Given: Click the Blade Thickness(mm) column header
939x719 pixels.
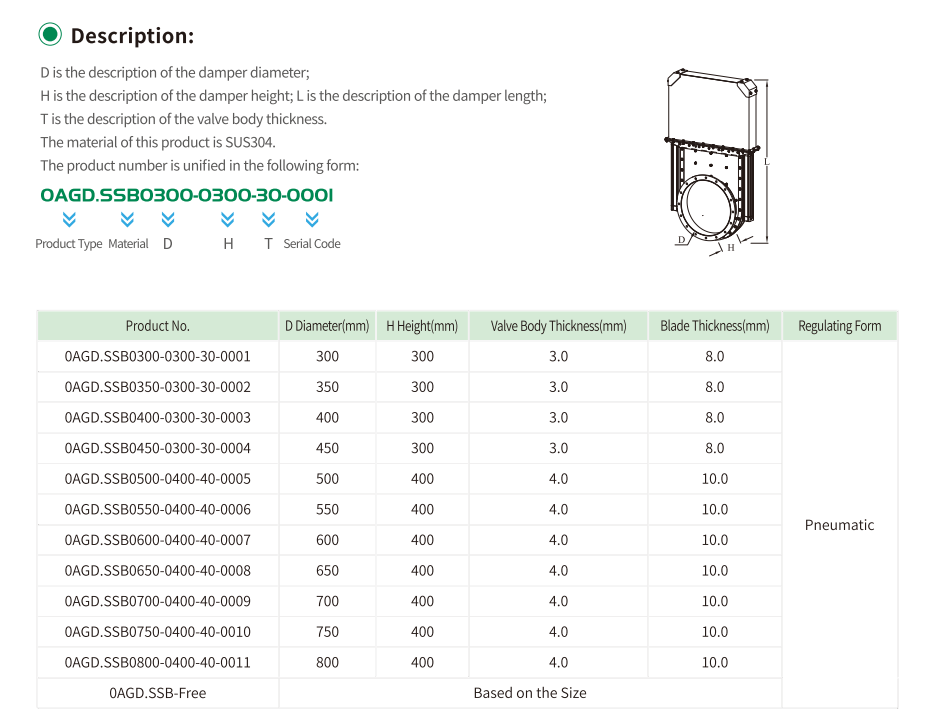Looking at the screenshot, I should click(714, 326).
